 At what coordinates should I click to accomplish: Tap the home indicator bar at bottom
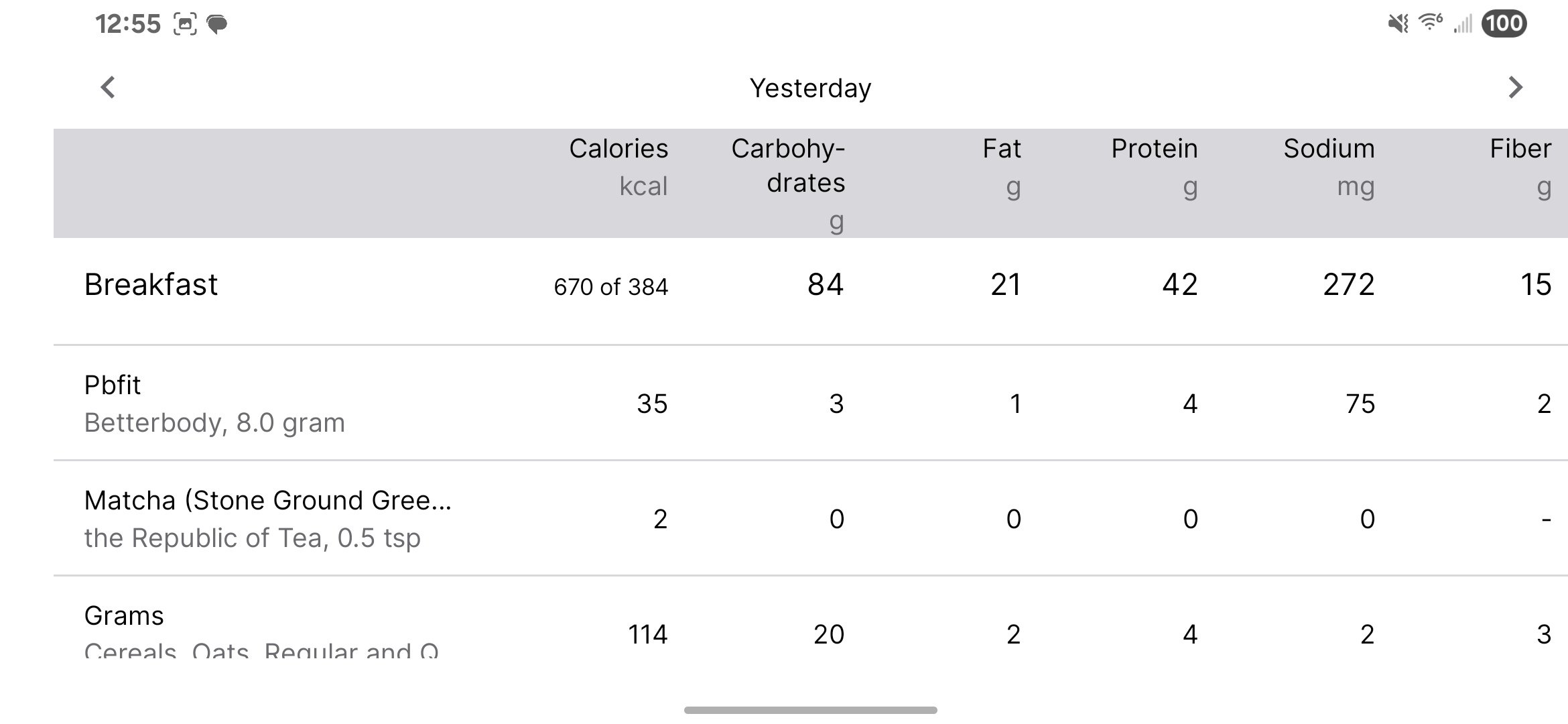(x=810, y=710)
